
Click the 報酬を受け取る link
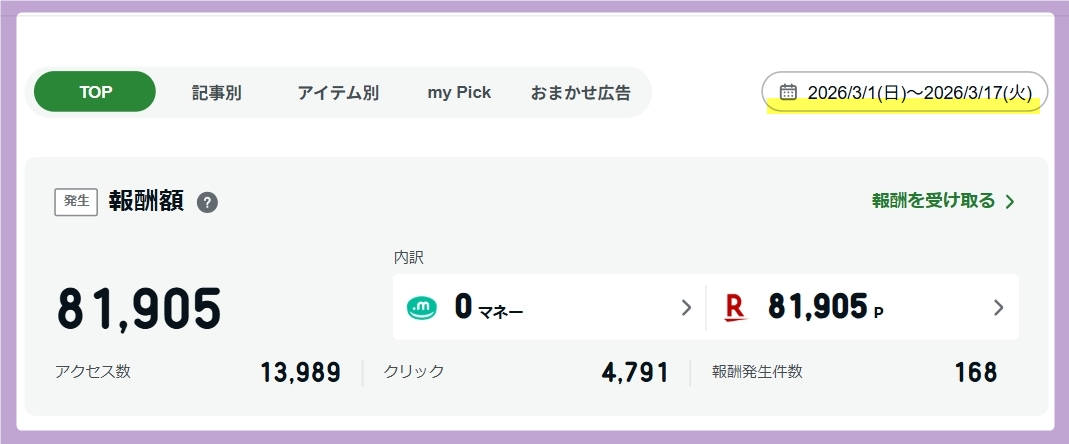point(933,201)
